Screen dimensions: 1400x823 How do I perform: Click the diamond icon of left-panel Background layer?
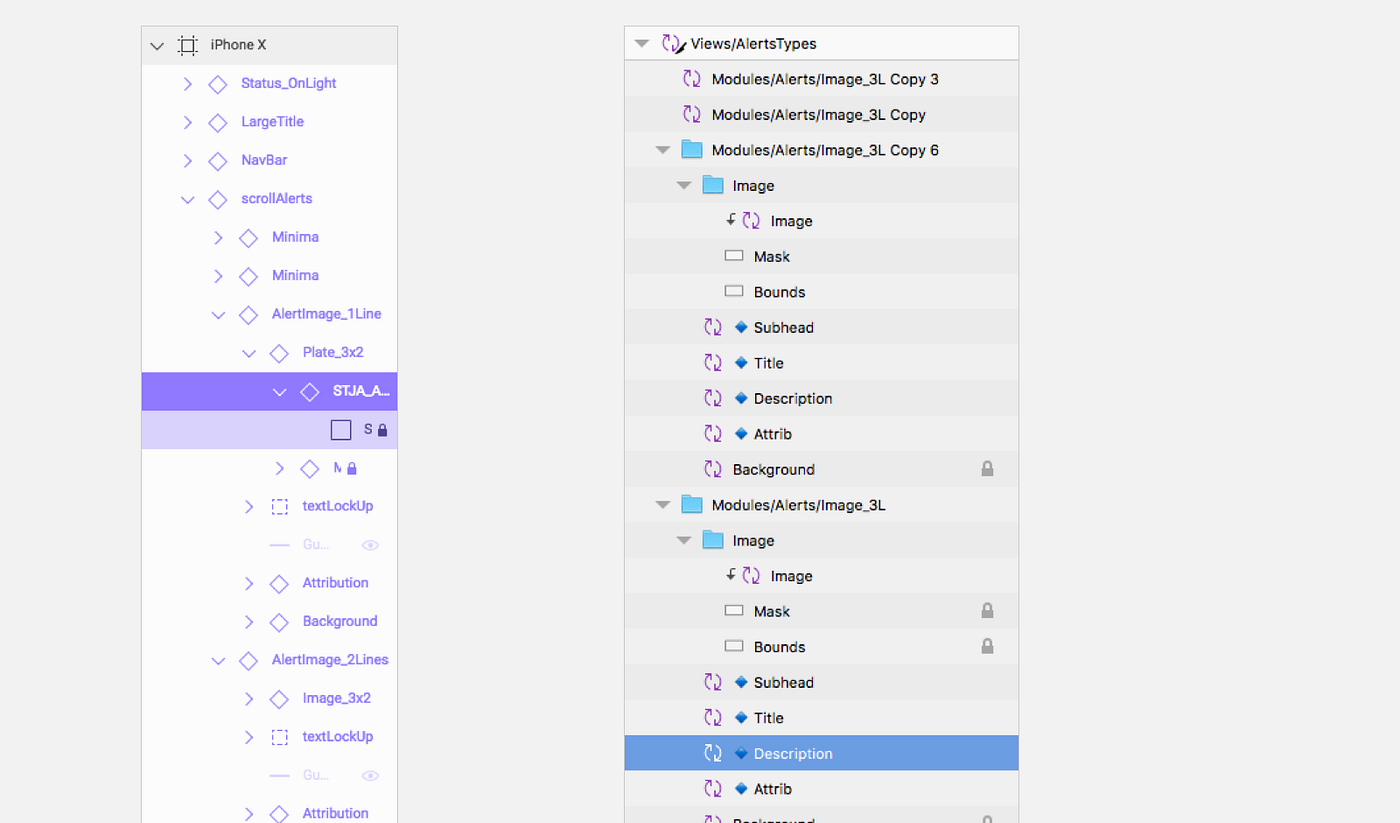279,622
